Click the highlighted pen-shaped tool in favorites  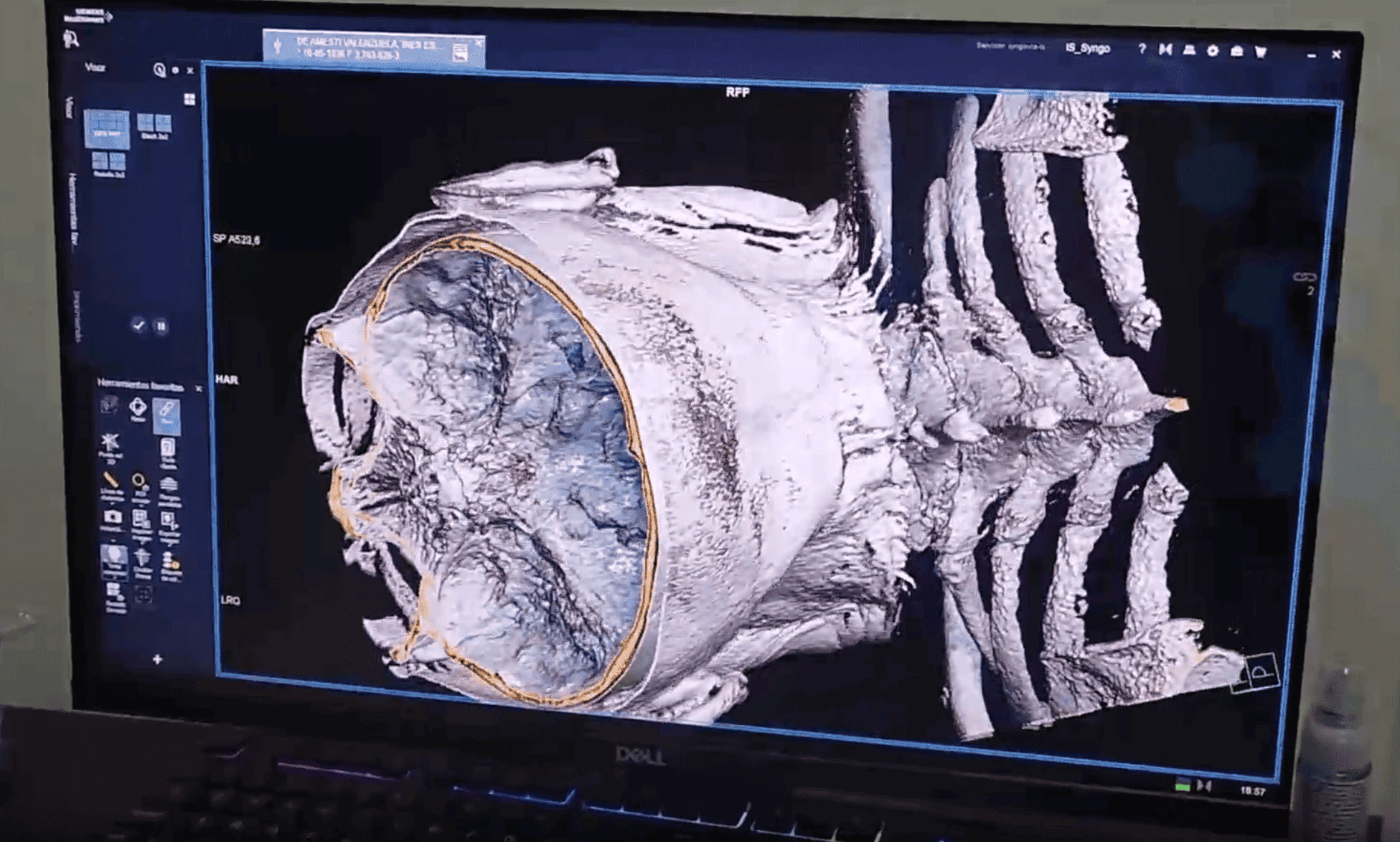pos(166,413)
